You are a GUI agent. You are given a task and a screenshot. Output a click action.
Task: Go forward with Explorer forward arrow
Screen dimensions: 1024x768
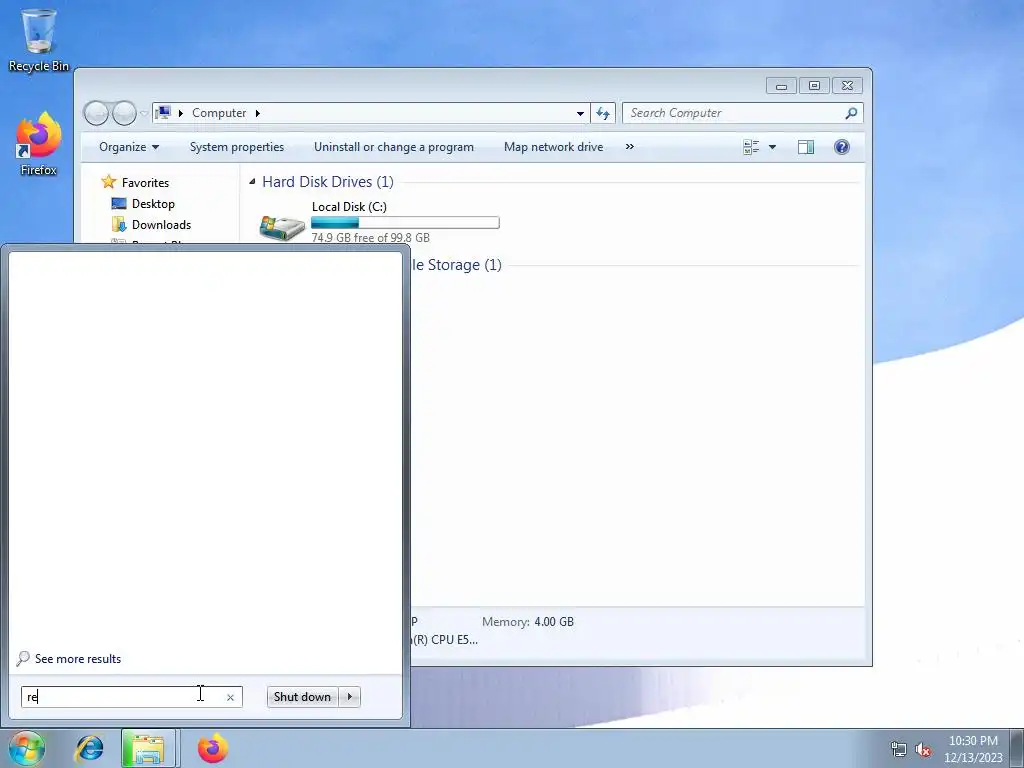(x=124, y=113)
